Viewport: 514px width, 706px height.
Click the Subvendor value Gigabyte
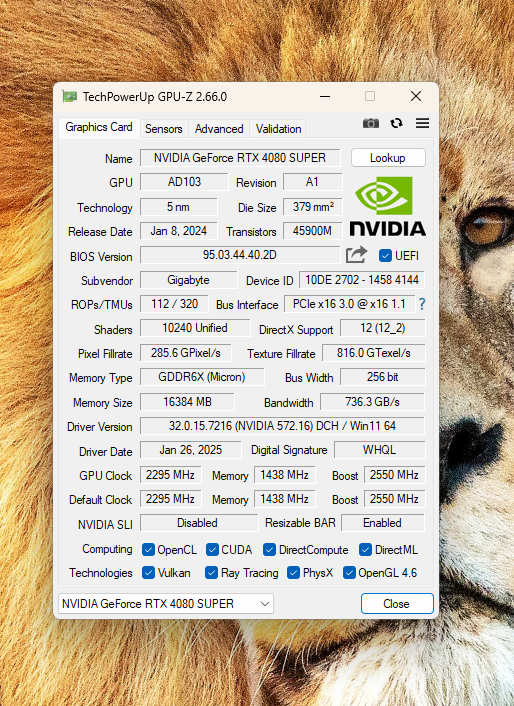(x=189, y=280)
